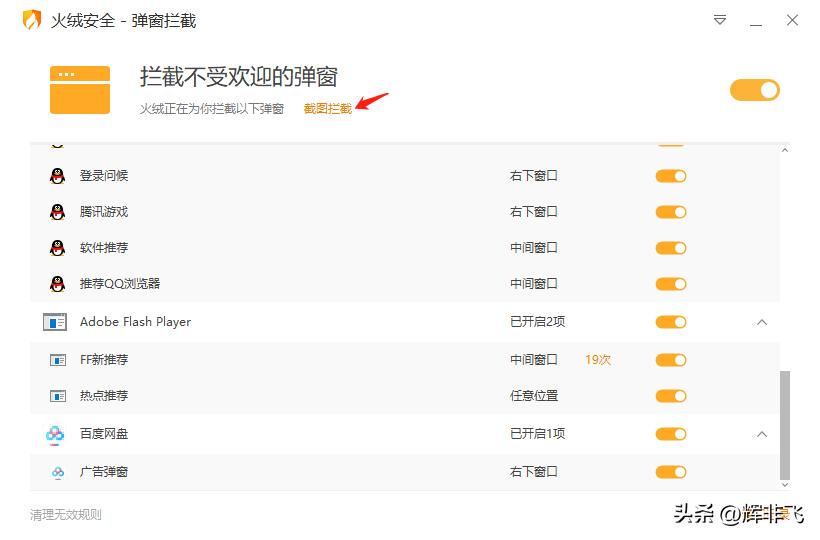Screen dimensions: 820x540
Task: Toggle the main popup blocking switch
Action: click(755, 90)
